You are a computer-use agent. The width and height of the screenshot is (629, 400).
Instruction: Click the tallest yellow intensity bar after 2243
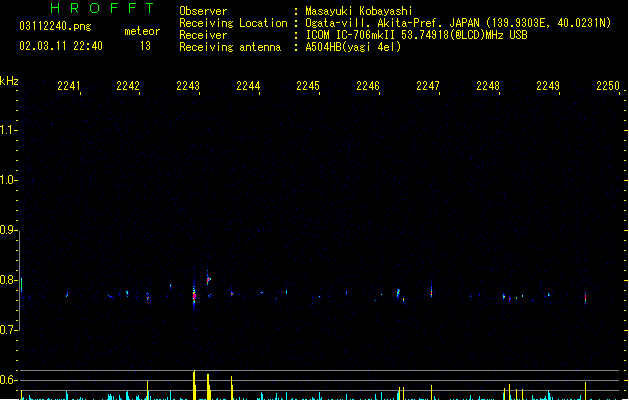click(x=194, y=385)
